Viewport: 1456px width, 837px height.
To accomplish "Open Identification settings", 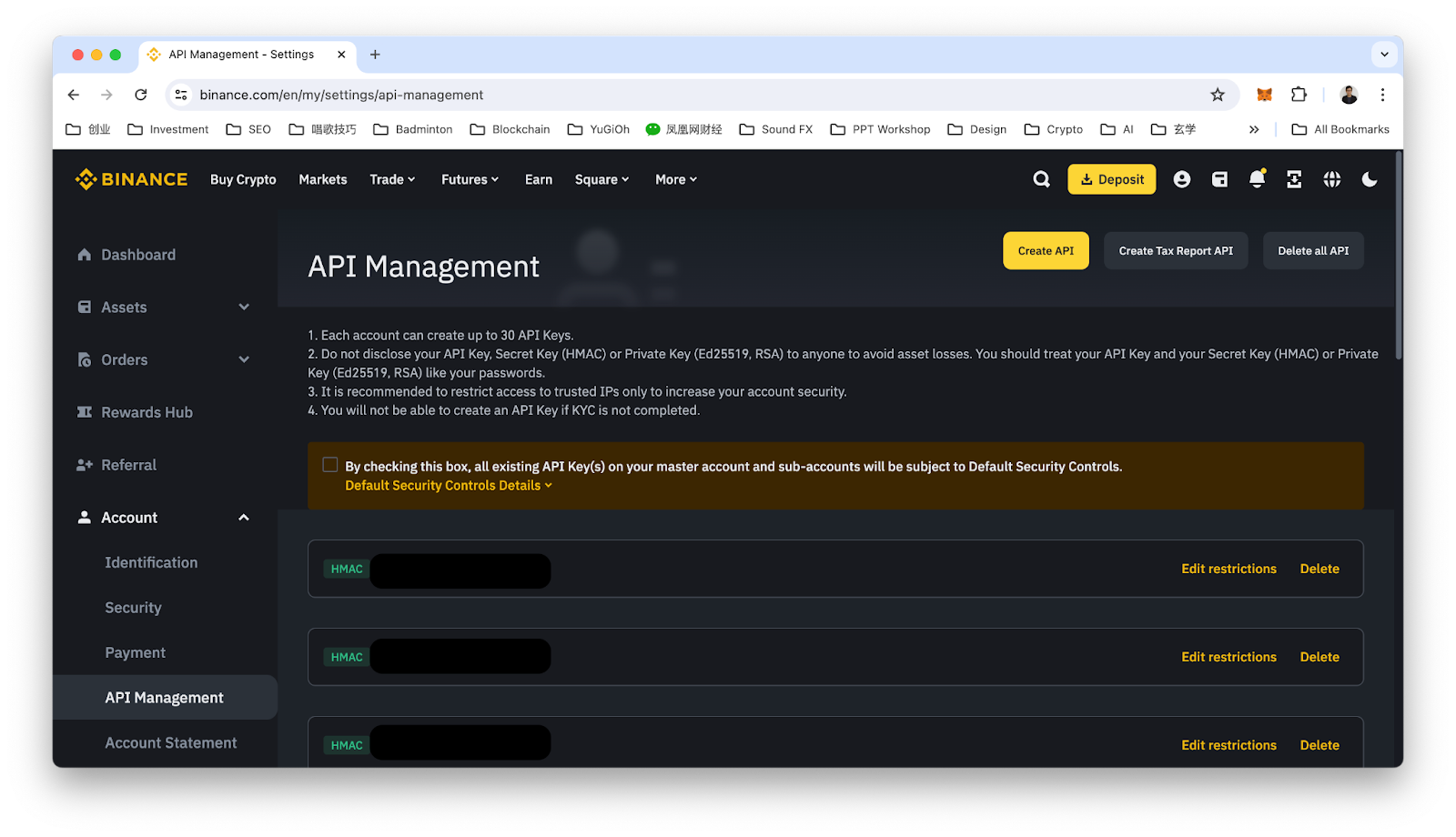I will click(x=151, y=562).
